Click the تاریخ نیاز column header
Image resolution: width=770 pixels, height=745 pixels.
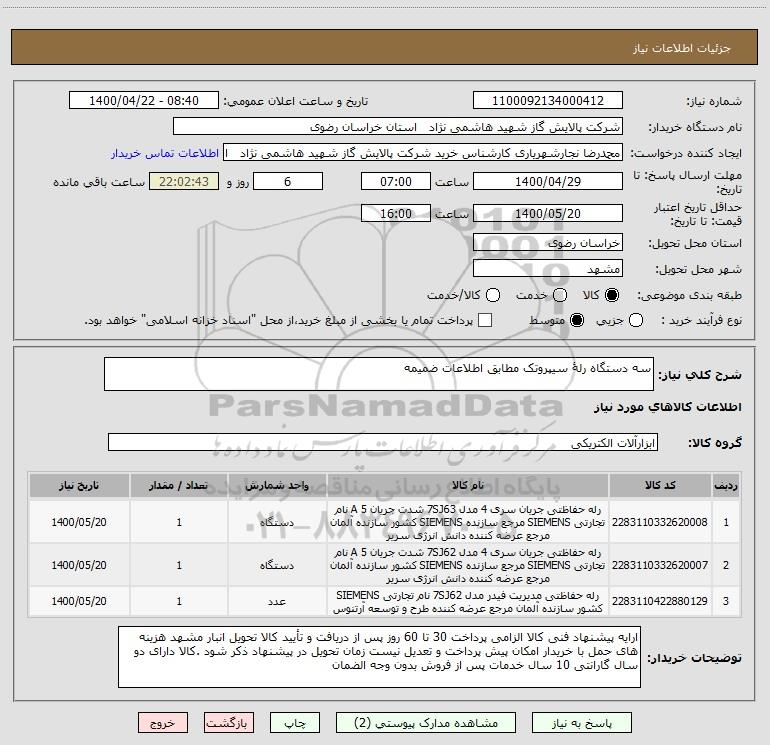tap(79, 485)
